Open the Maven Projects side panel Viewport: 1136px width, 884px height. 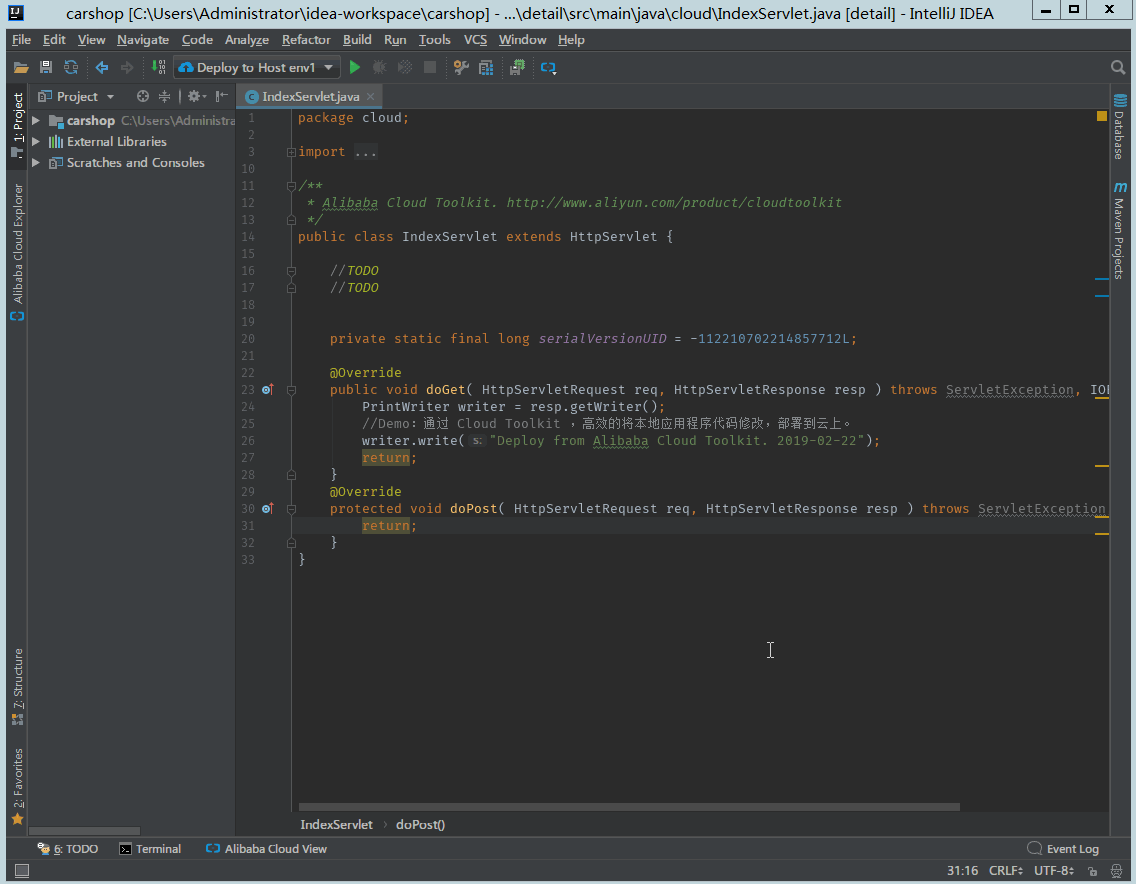[1119, 230]
